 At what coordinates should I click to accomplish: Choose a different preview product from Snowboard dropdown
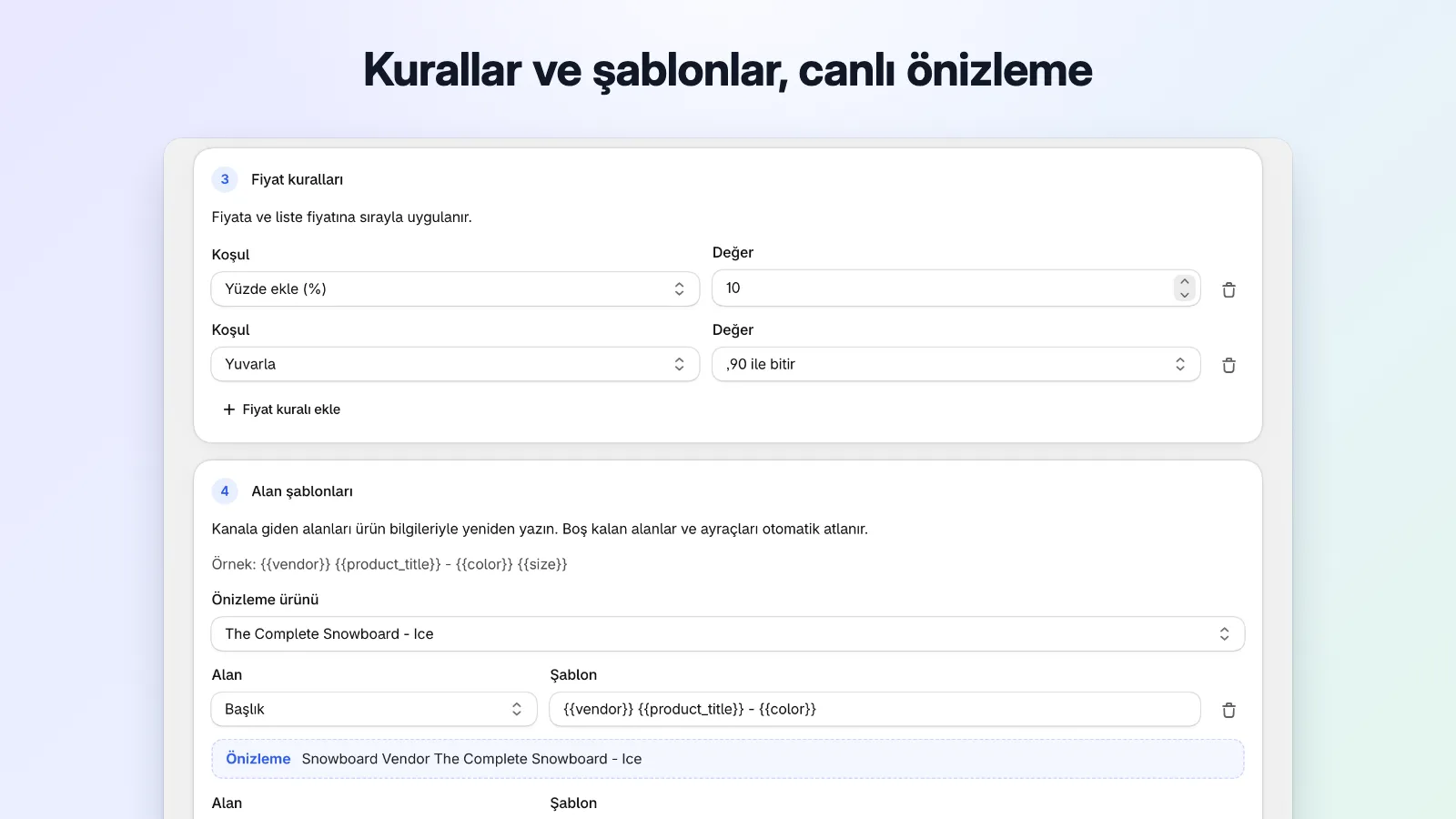(x=728, y=634)
